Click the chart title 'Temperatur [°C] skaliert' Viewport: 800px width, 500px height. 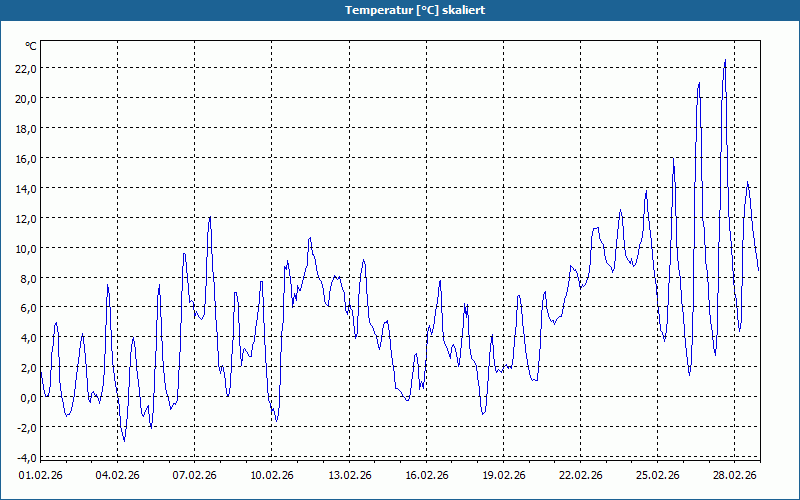pyautogui.click(x=415, y=10)
